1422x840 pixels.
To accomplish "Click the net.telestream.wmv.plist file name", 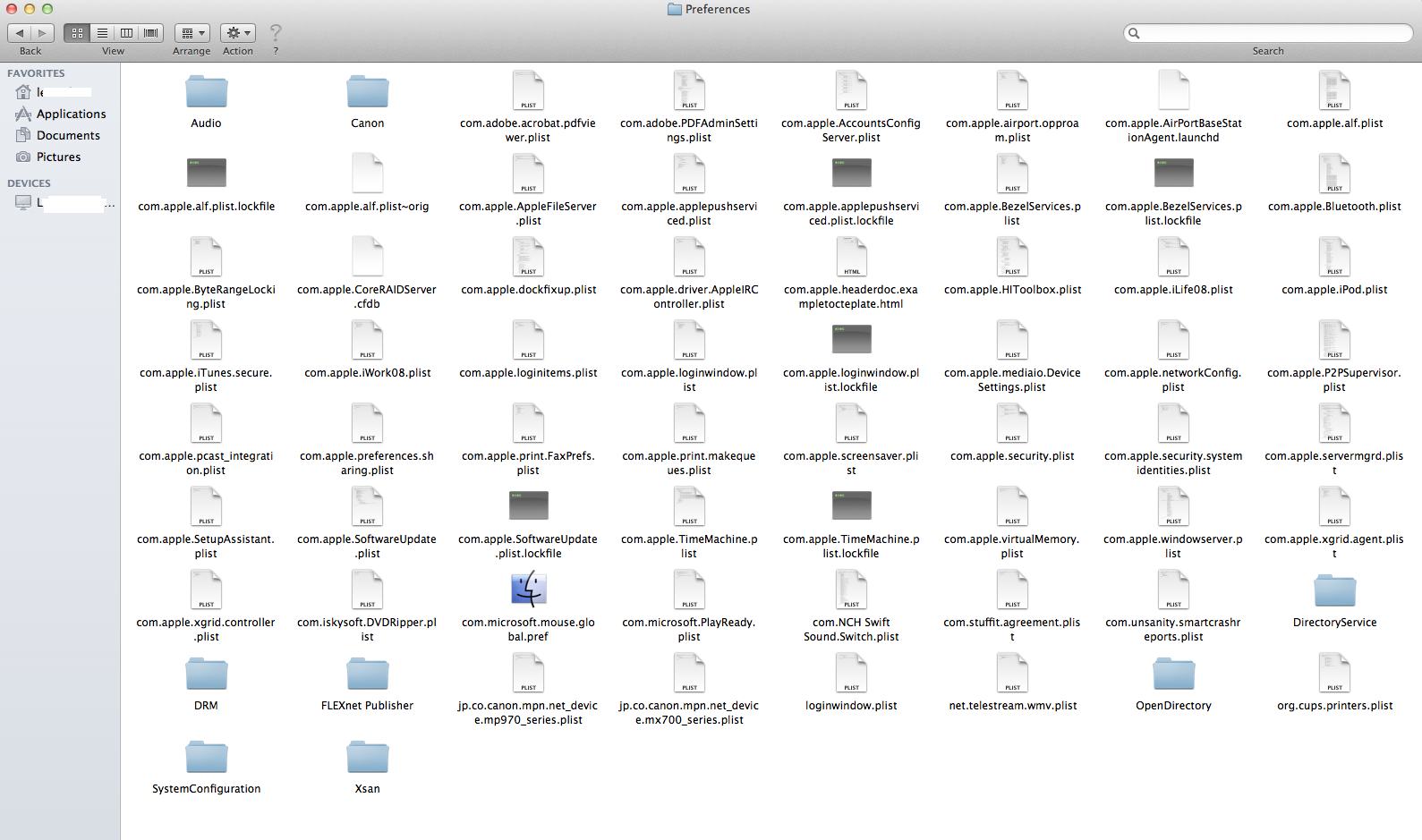I will click(1012, 706).
